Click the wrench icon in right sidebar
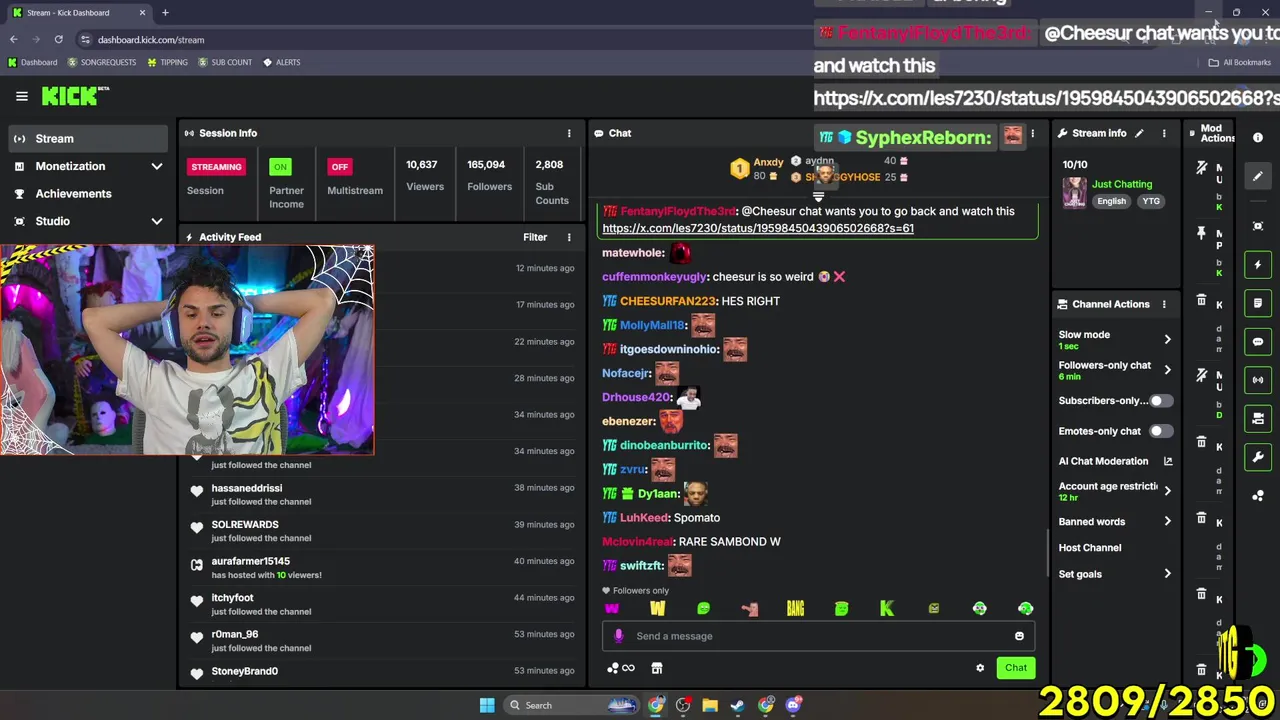The width and height of the screenshot is (1280, 720). tap(1258, 457)
